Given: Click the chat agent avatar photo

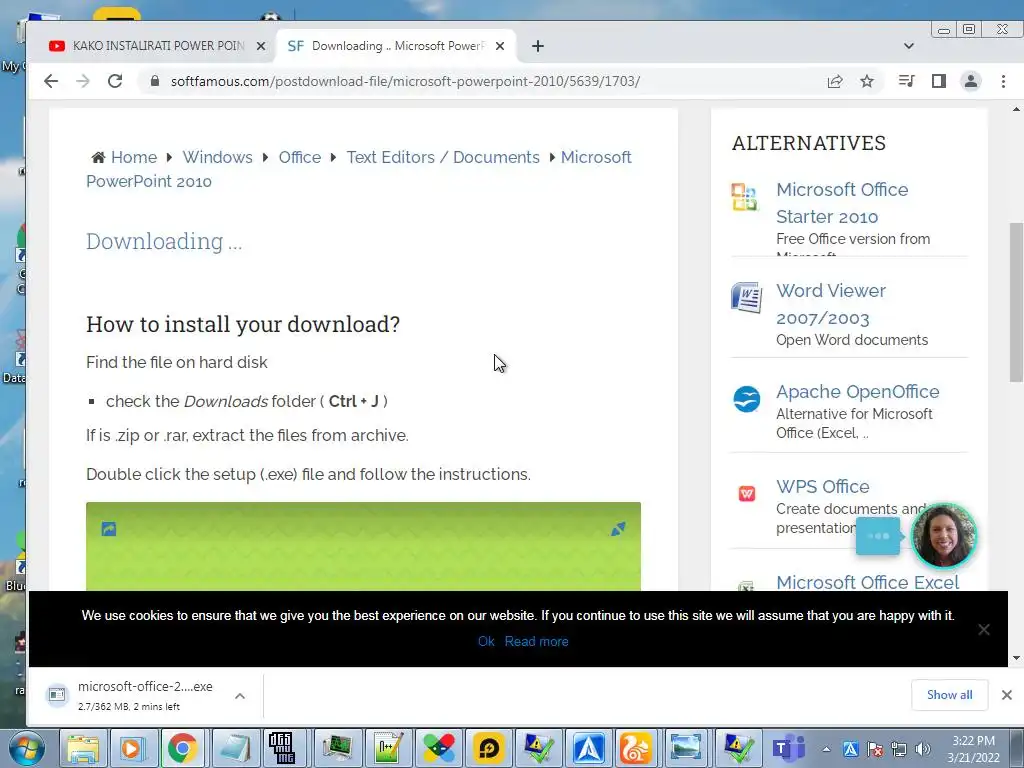Looking at the screenshot, I should (944, 536).
